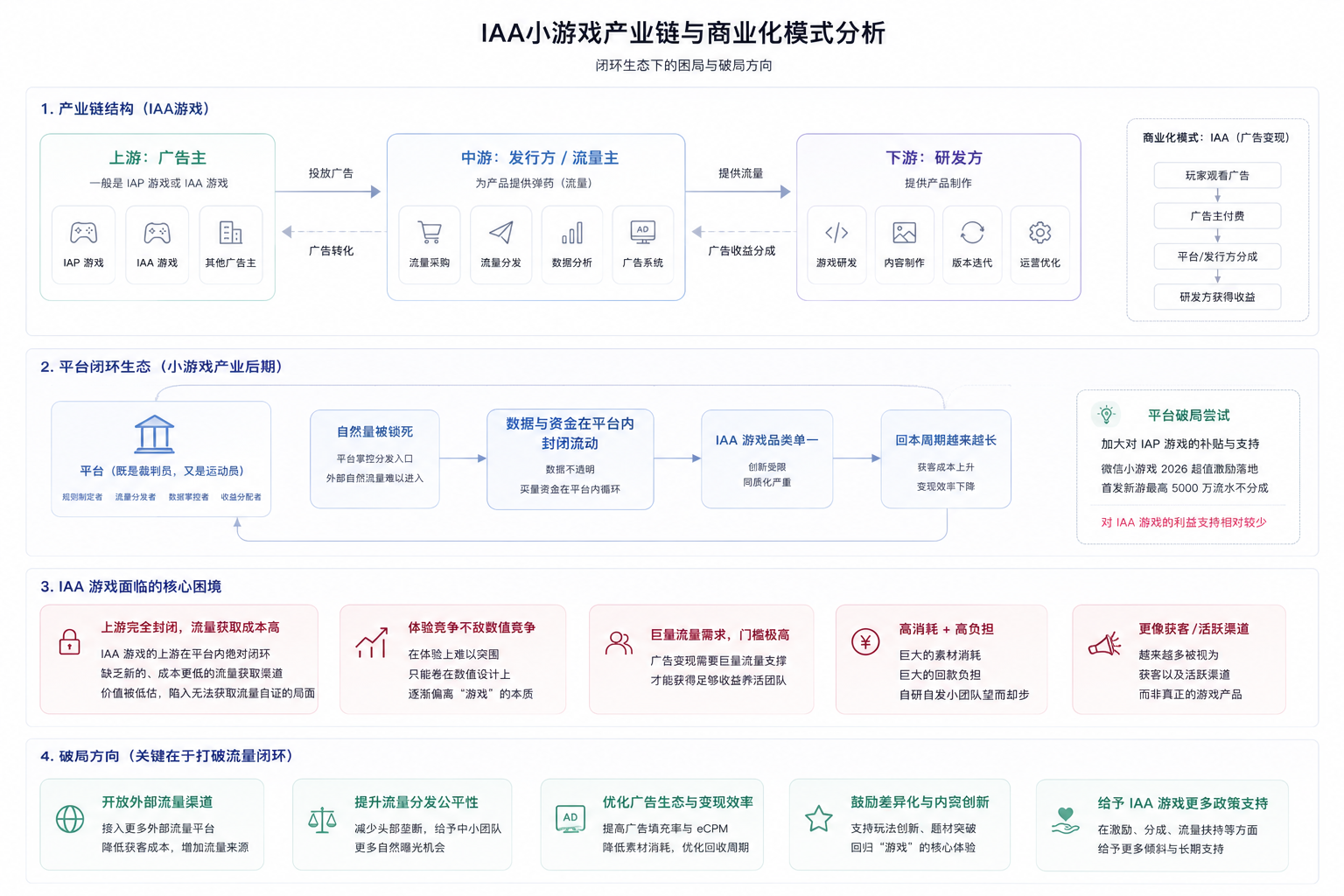1344x896 pixels.
Task: Click the red text 对 IAA 游戏的利益支持相对较少
Action: 1184,522
